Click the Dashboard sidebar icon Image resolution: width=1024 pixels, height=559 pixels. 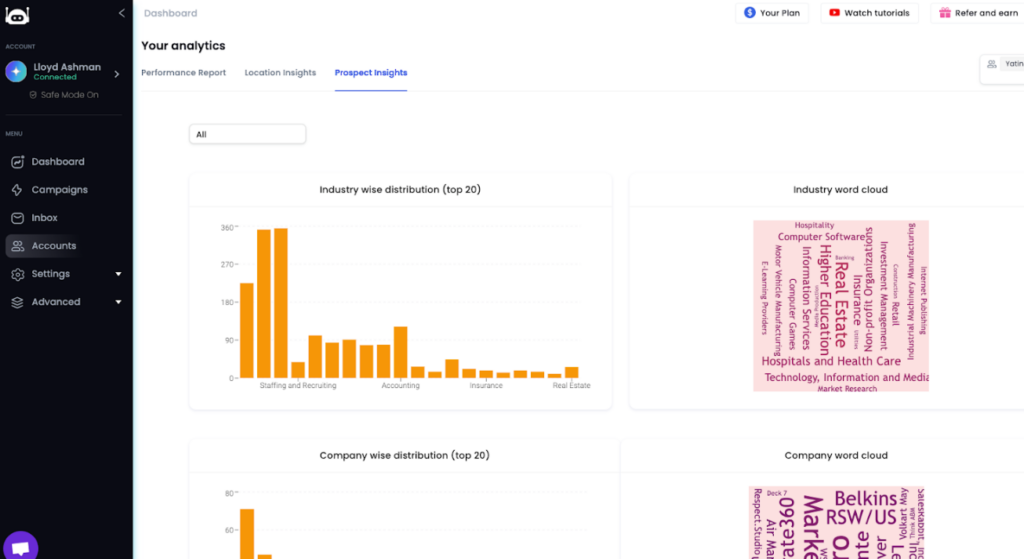(x=18, y=162)
